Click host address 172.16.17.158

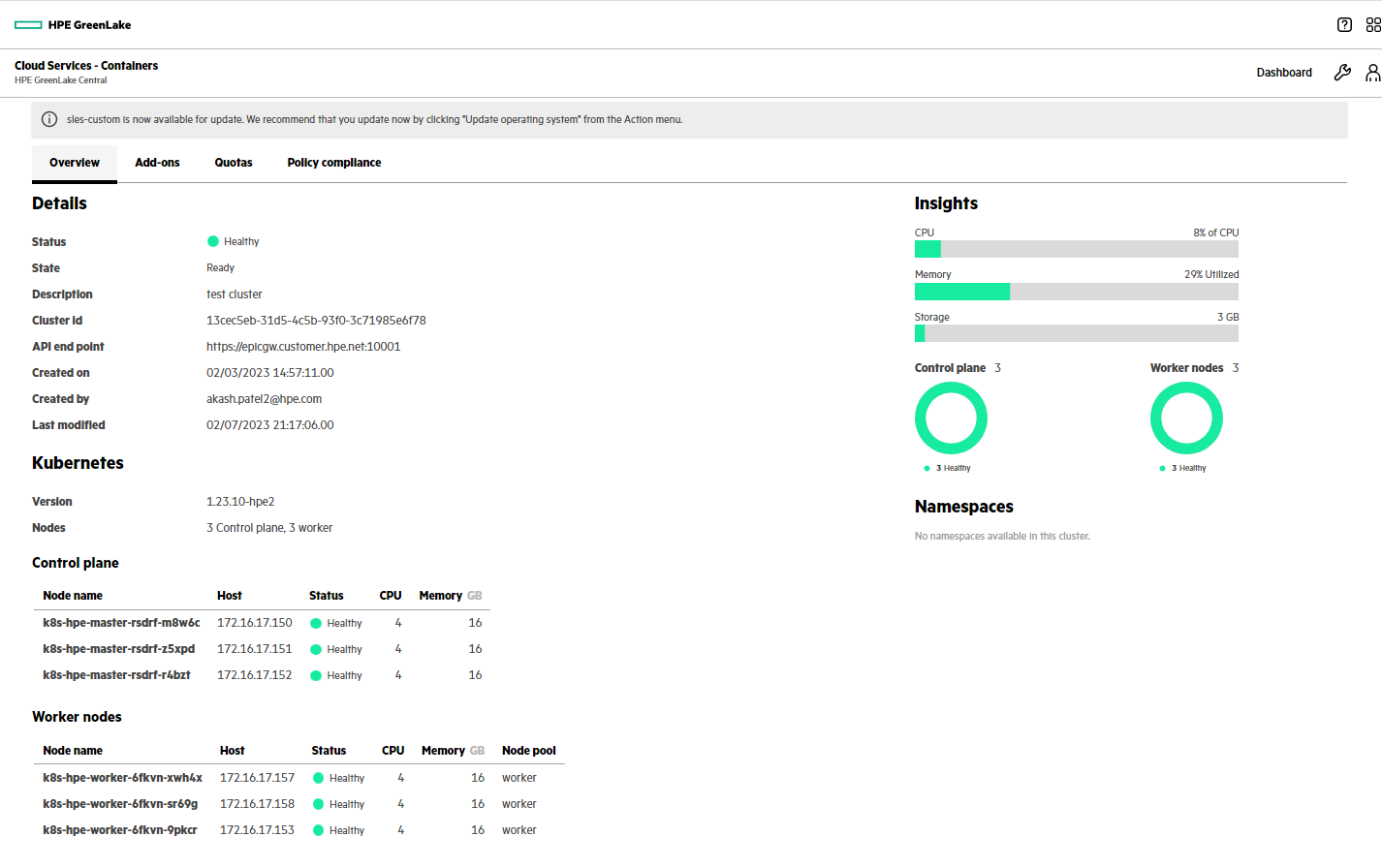[257, 804]
